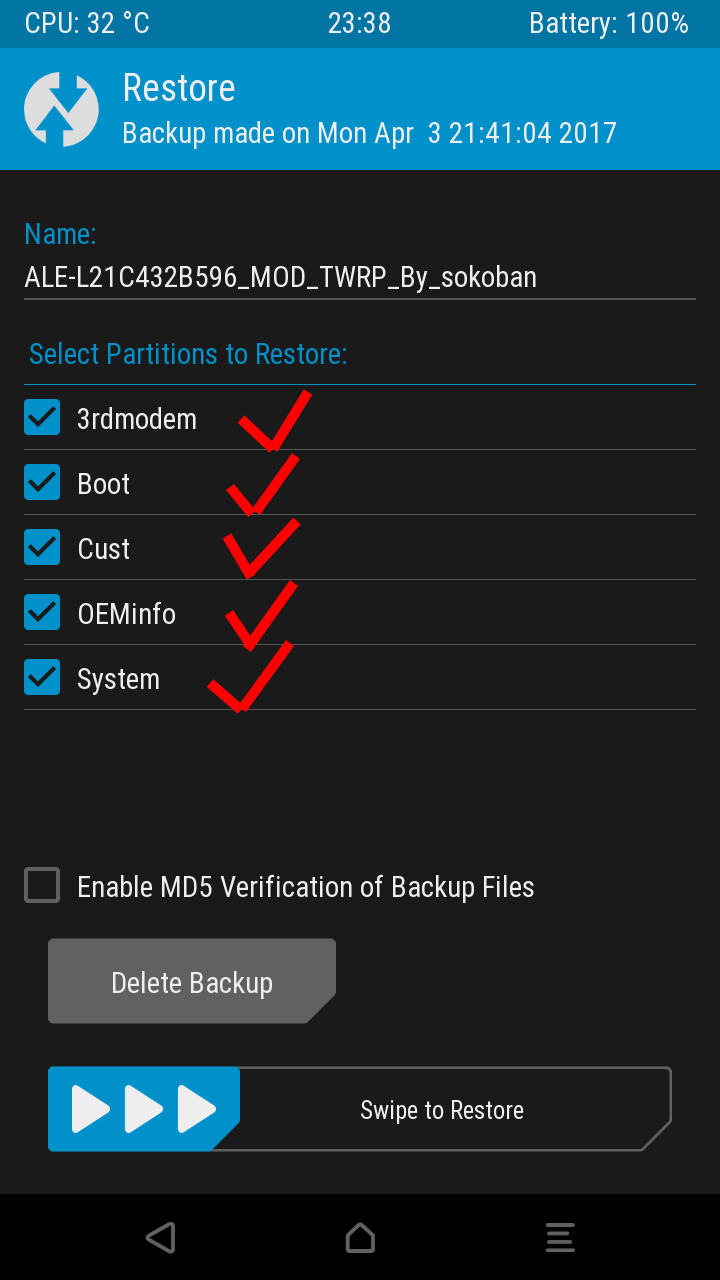Tap the 23:38 clock display
Image resolution: width=720 pixels, height=1280 pixels.
pyautogui.click(x=359, y=23)
